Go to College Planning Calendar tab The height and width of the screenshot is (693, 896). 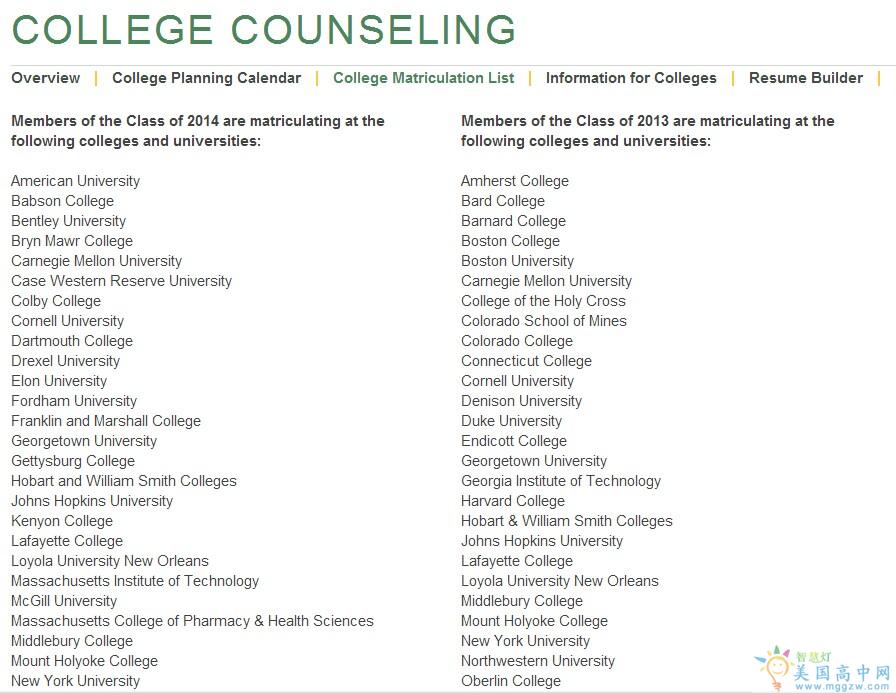click(206, 78)
